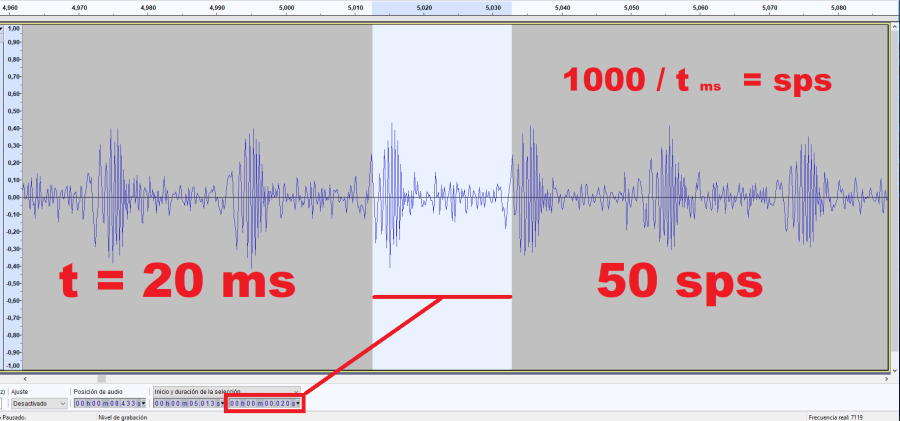Click the -0,50 mark on vertical amplitude scale
The image size is (900, 421).
(x=13, y=283)
